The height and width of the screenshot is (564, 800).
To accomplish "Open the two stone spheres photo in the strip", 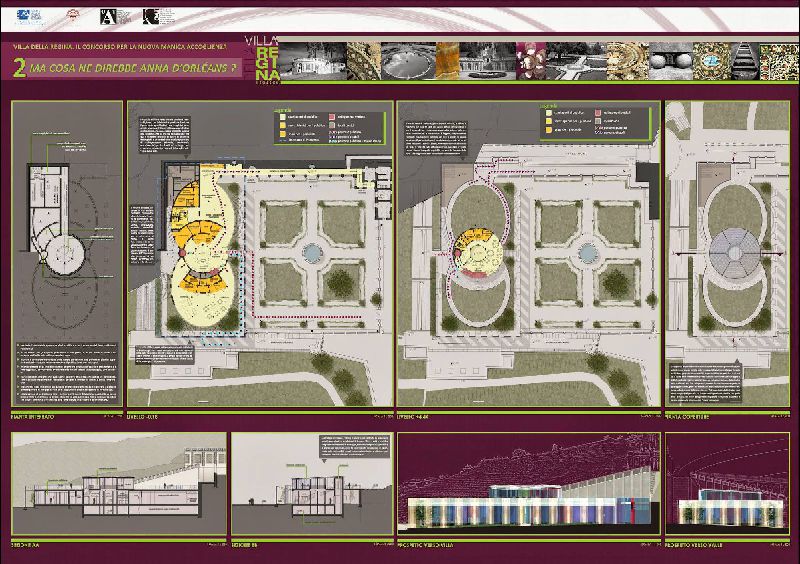I will click(x=671, y=61).
